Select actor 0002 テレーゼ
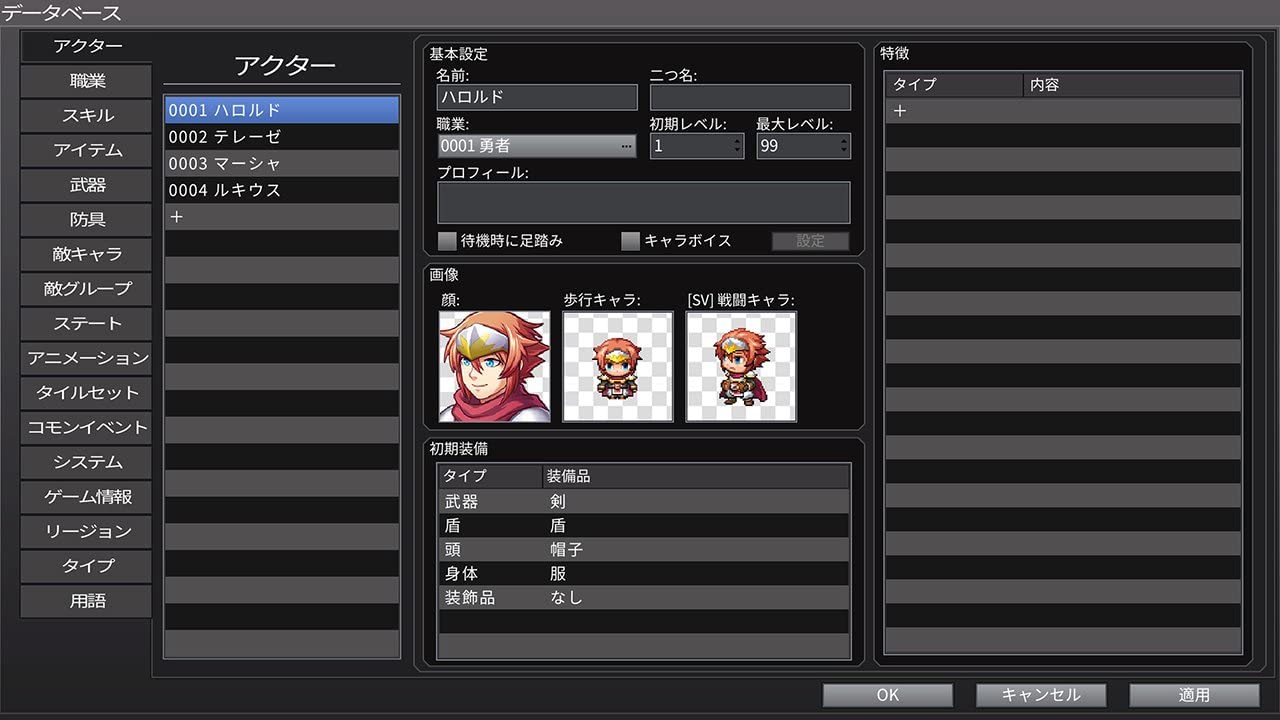 (282, 137)
